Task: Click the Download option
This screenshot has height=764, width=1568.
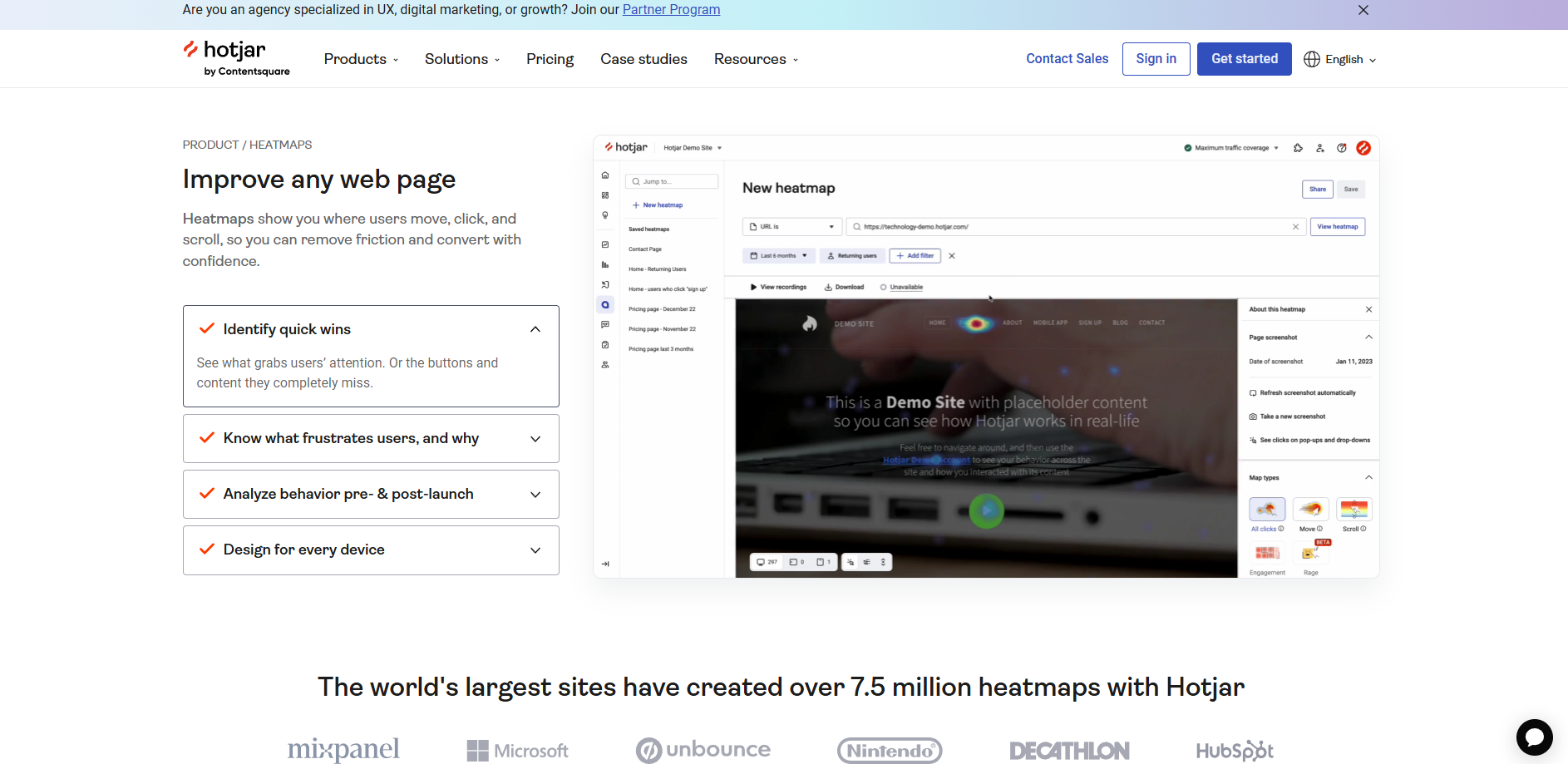Action: (844, 287)
